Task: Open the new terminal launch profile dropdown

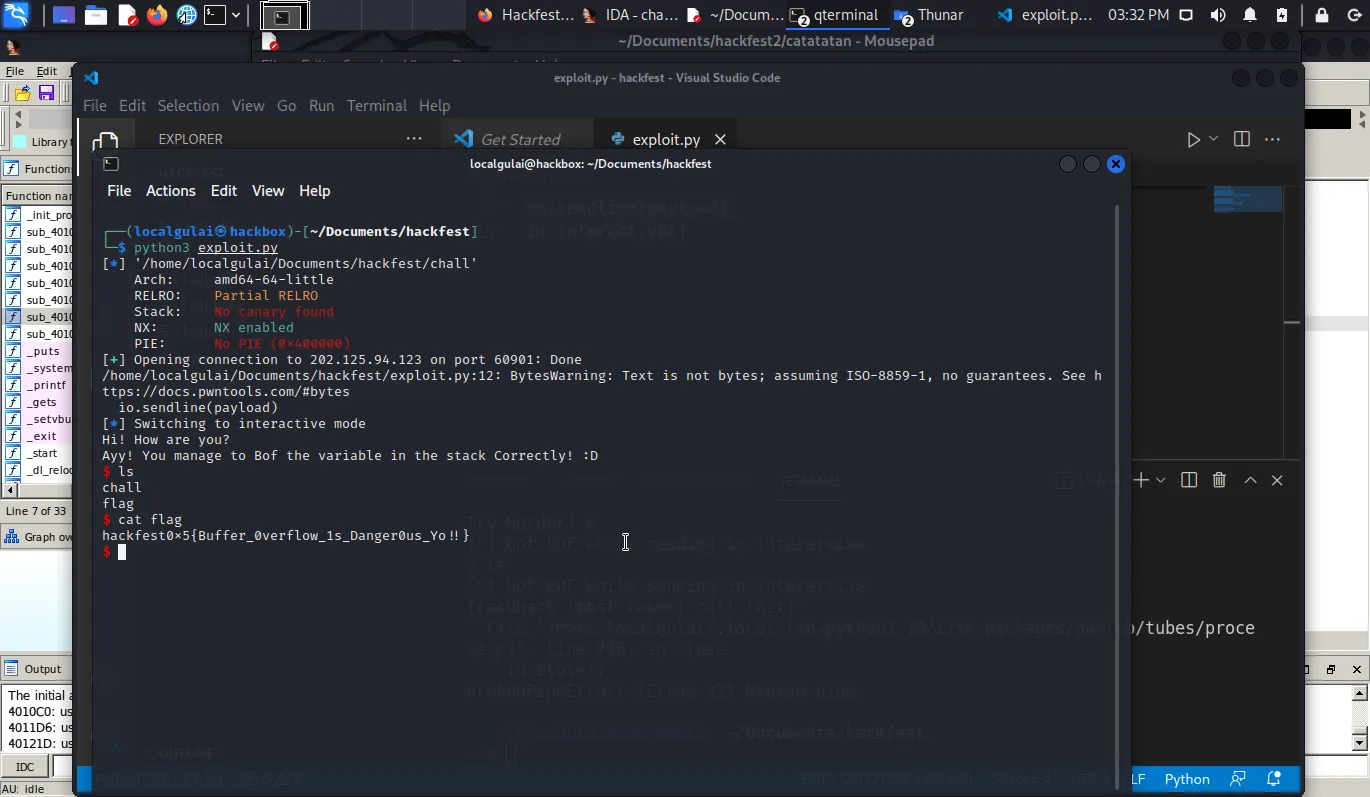Action: [1160, 481]
